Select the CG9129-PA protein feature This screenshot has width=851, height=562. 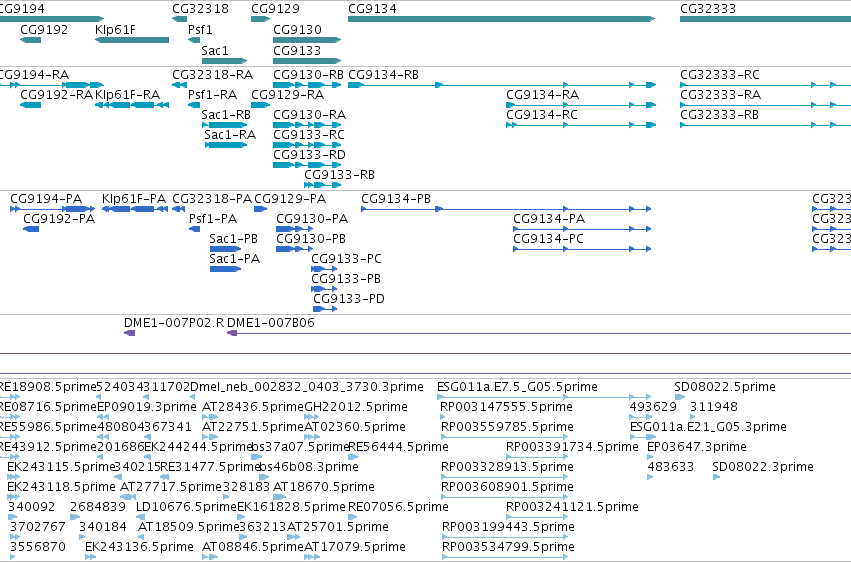click(x=261, y=209)
